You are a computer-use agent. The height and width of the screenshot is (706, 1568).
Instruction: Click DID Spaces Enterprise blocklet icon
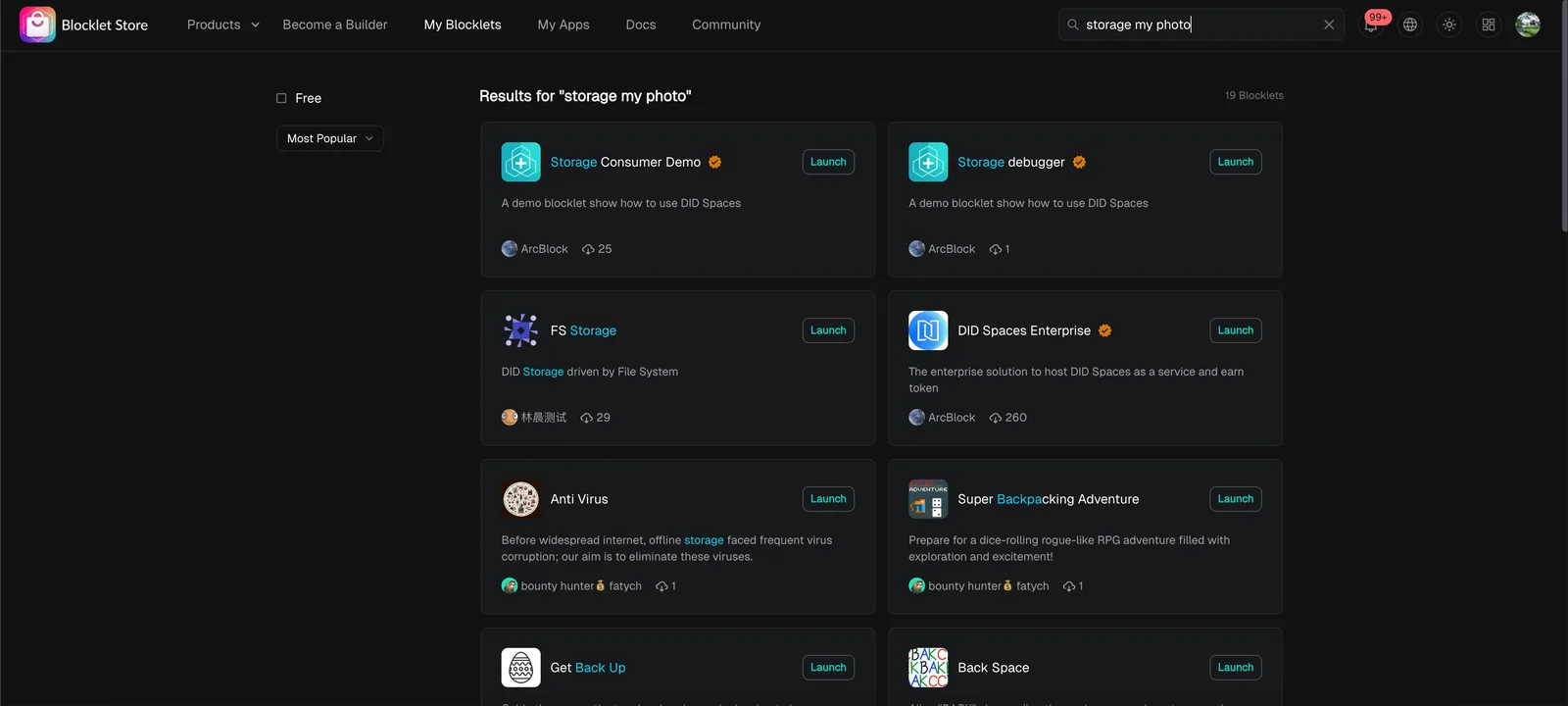pos(928,330)
